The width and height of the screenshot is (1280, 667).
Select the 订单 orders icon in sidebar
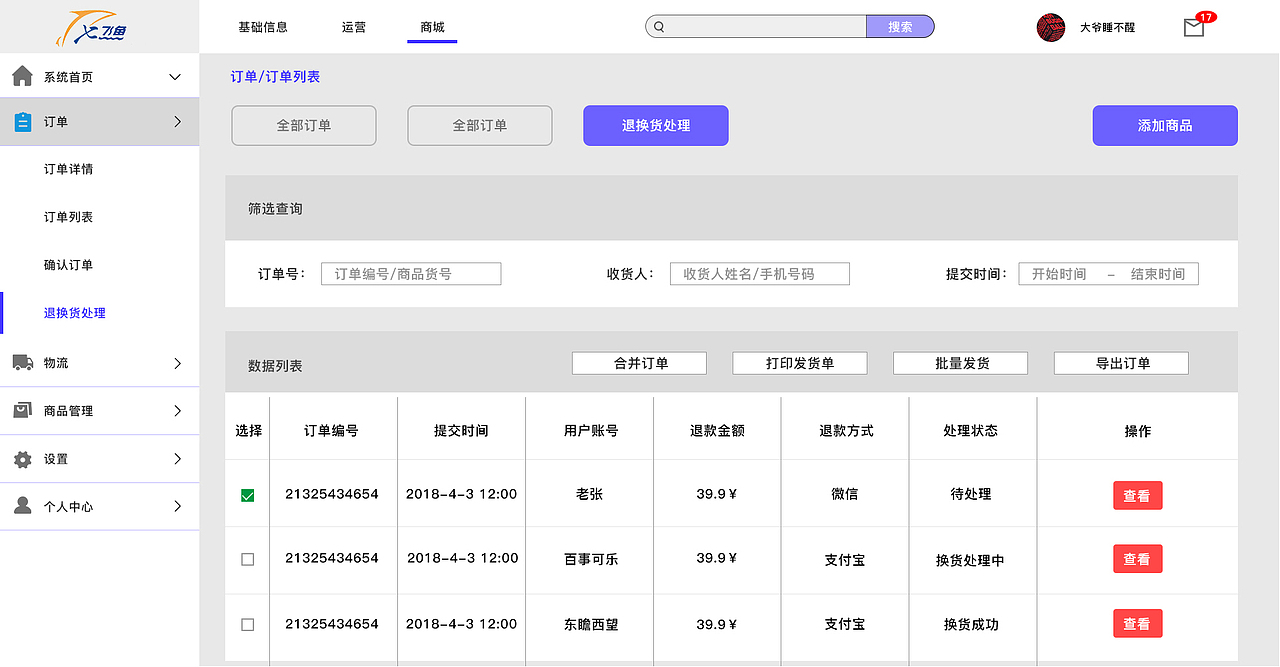click(21, 121)
